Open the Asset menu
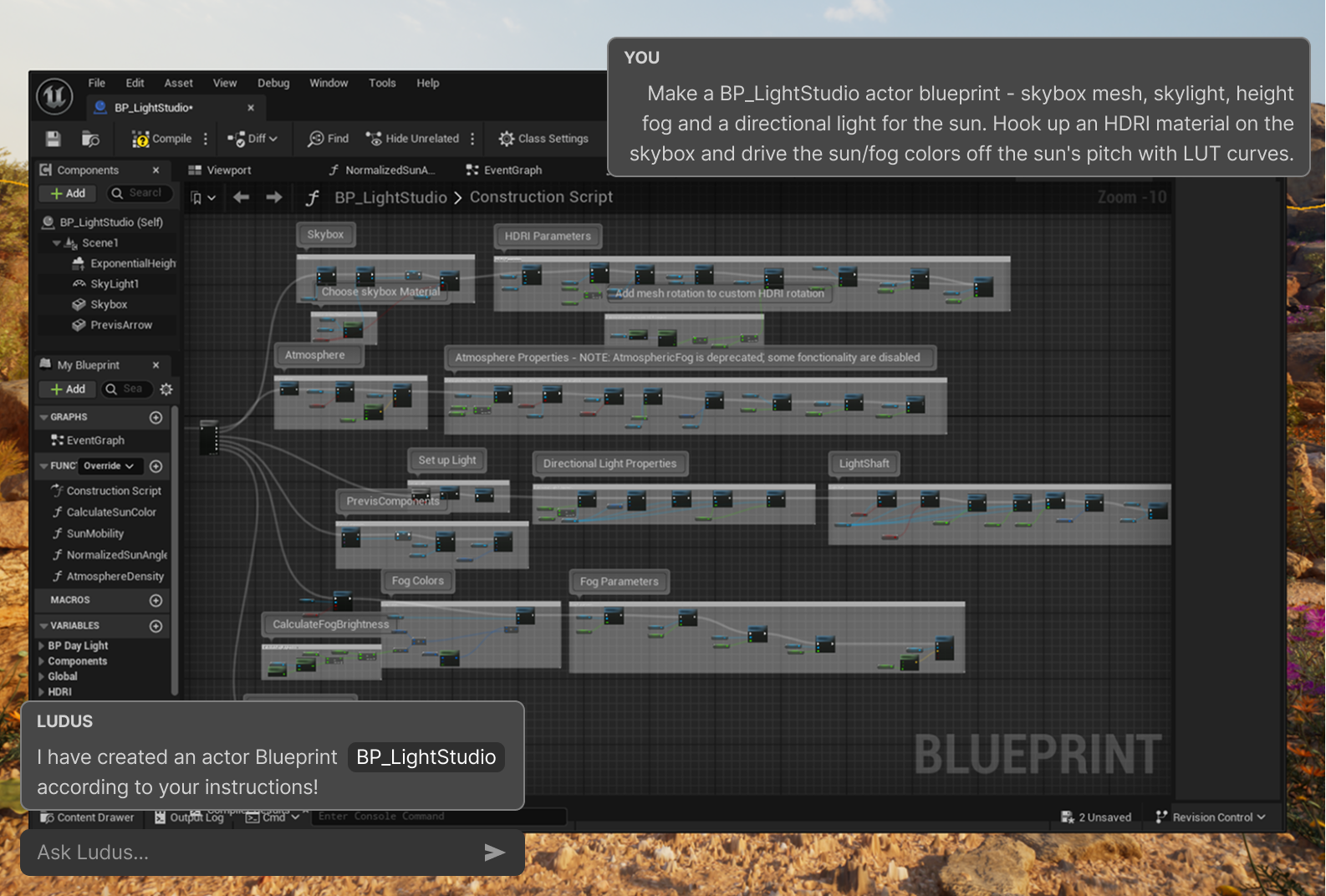The width and height of the screenshot is (1326, 896). pyautogui.click(x=178, y=83)
